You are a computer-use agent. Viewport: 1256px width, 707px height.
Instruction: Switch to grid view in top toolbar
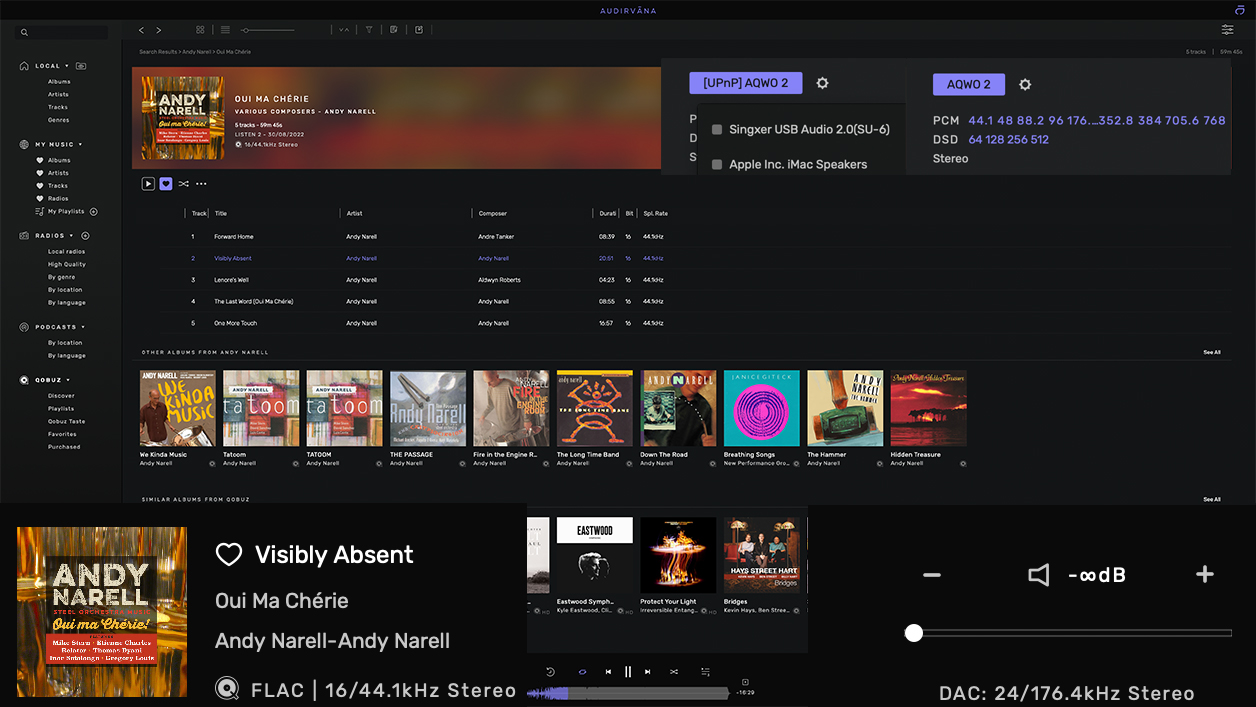pyautogui.click(x=200, y=30)
